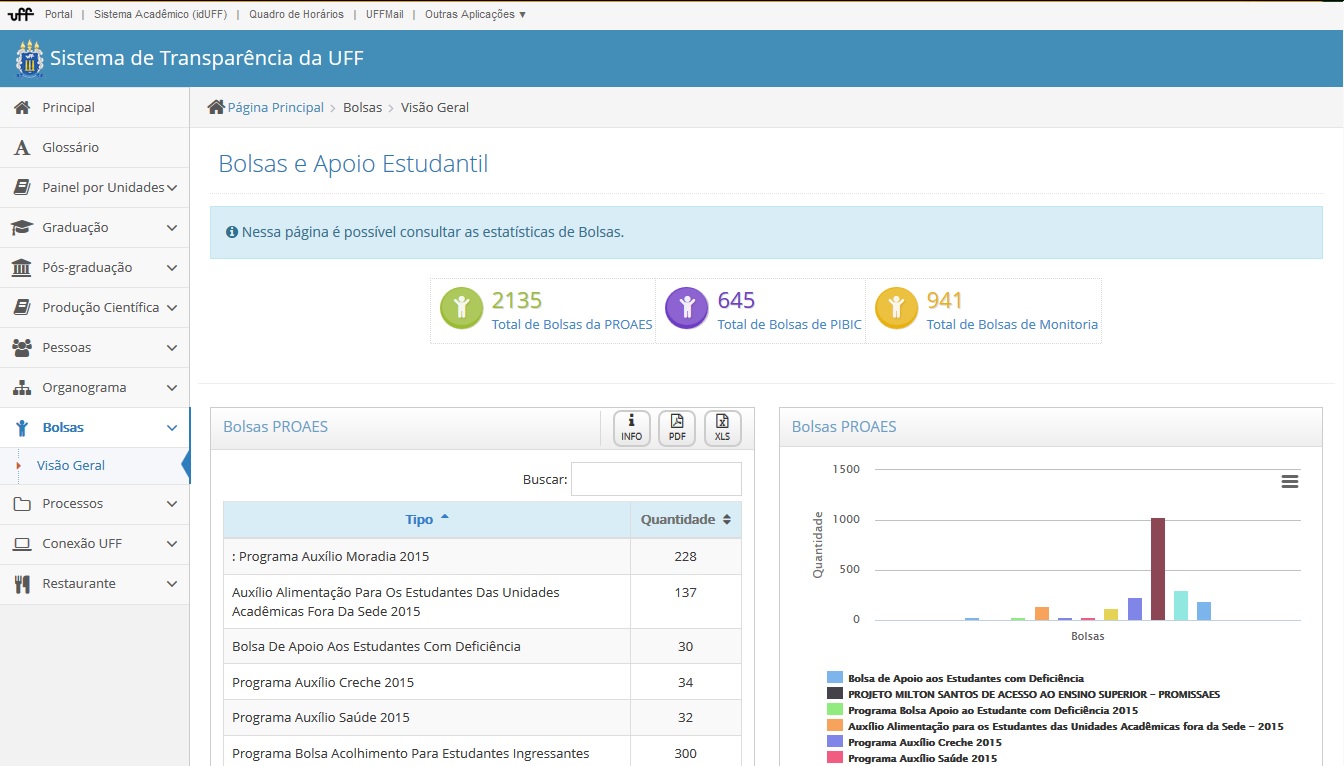1344x766 pixels.
Task: Click the child icon next to Bolsas
Action: click(22, 428)
